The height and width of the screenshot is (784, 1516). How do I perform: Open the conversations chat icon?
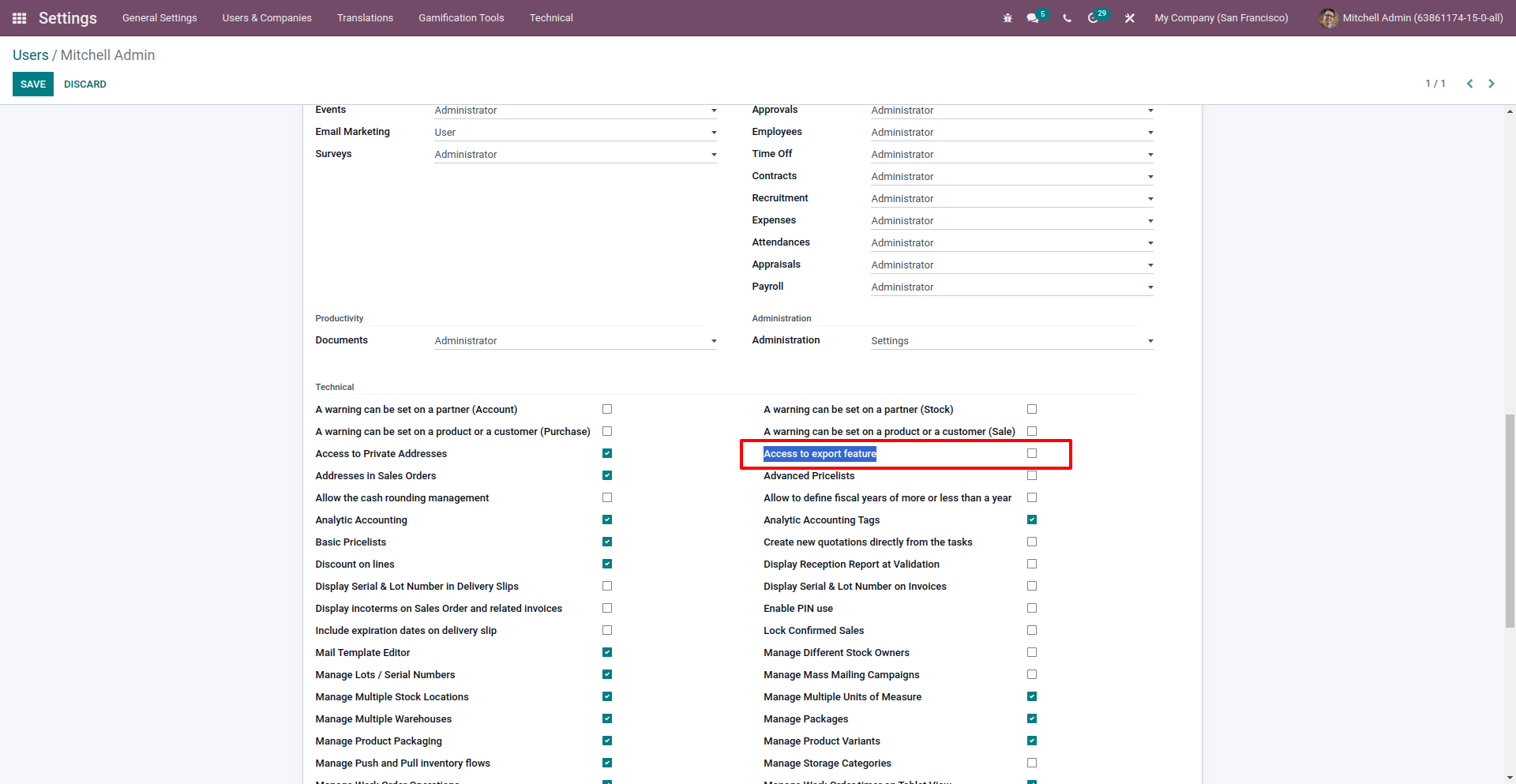(1033, 18)
